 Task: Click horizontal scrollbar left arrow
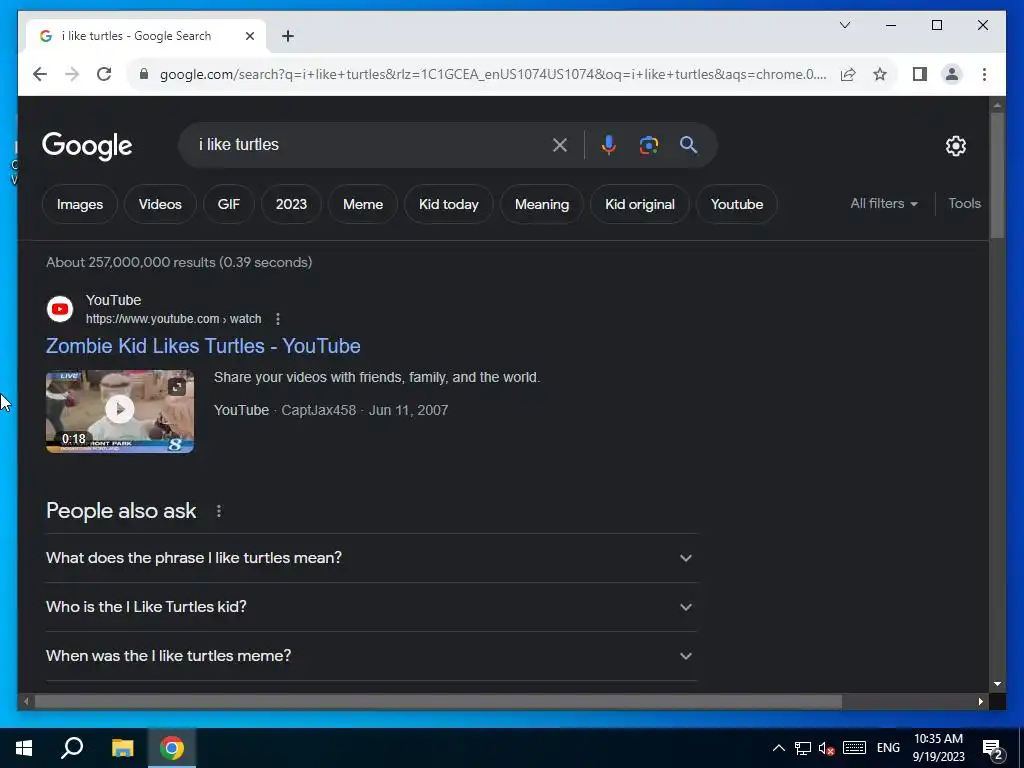click(26, 701)
